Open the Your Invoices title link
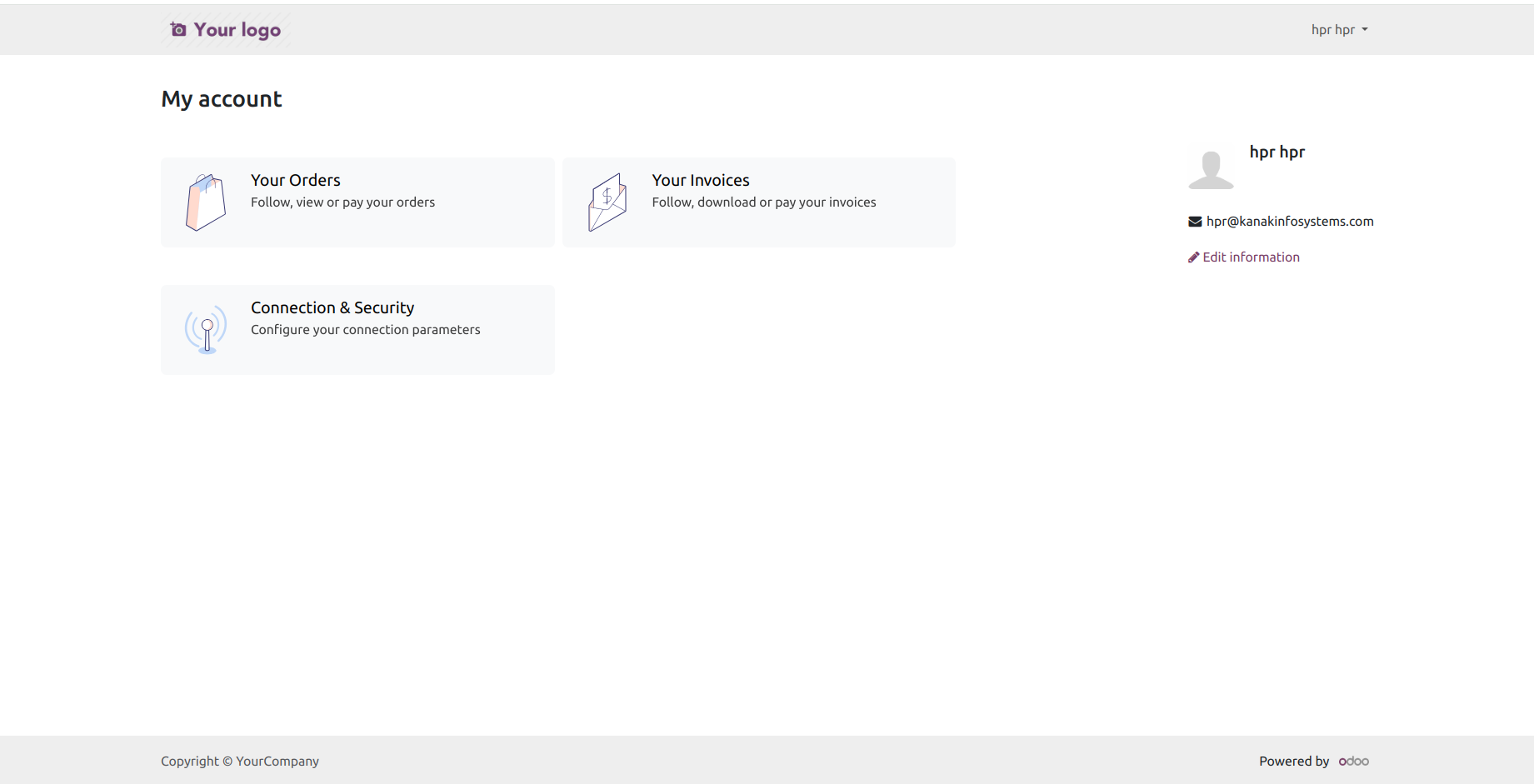1534x784 pixels. click(x=701, y=180)
